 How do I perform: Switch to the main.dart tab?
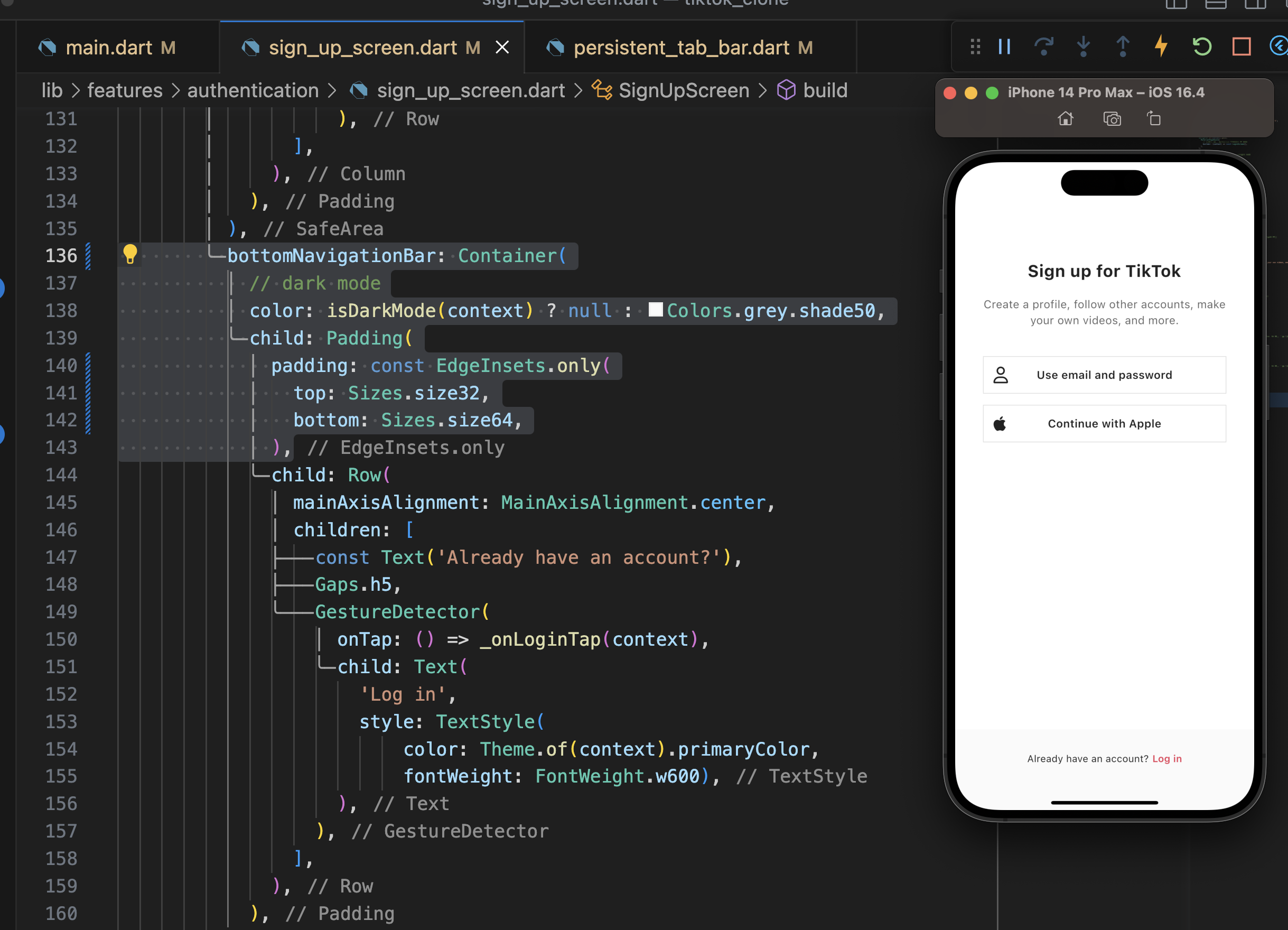tap(108, 48)
